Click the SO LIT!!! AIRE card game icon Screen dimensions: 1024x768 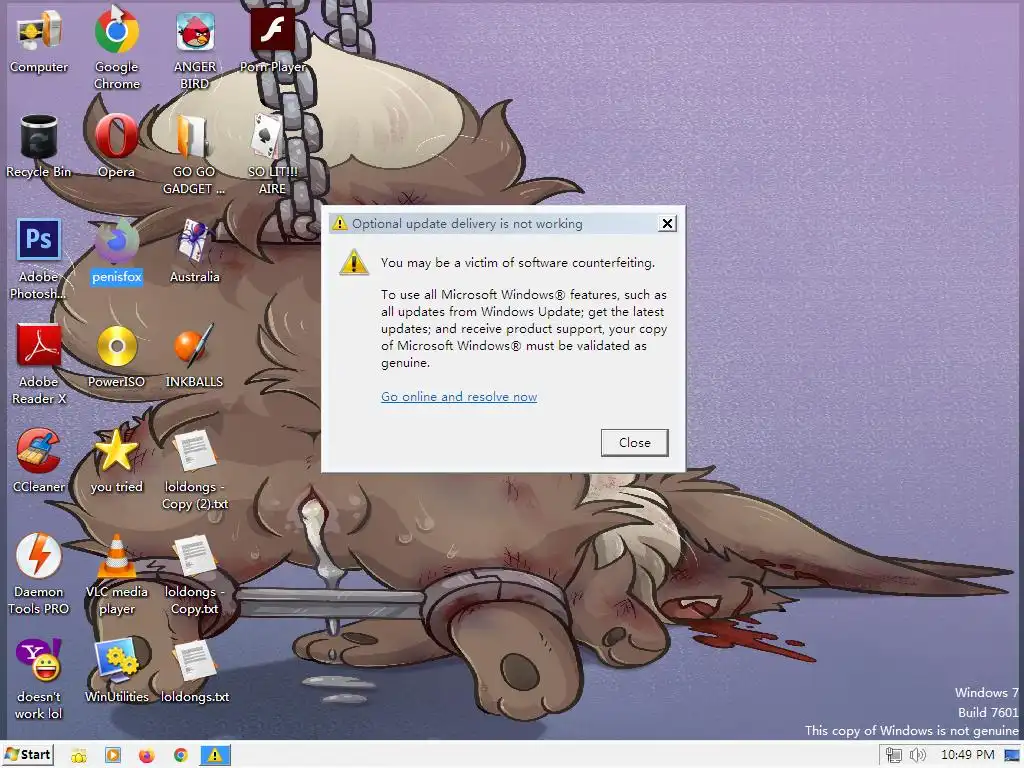pyautogui.click(x=272, y=155)
